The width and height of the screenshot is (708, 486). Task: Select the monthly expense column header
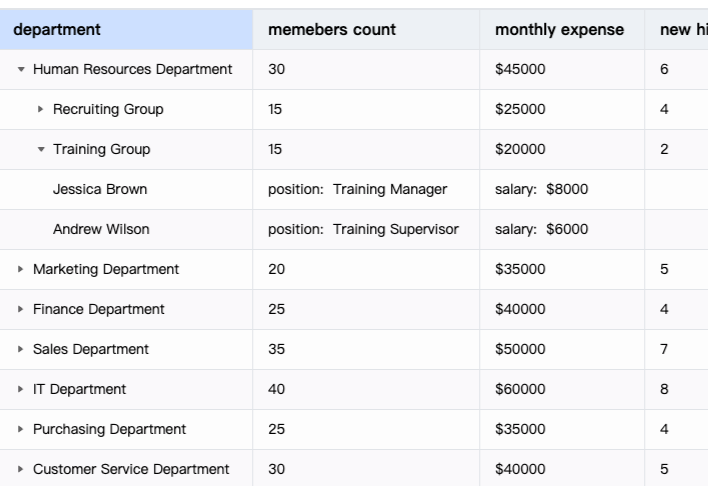pyautogui.click(x=562, y=29)
